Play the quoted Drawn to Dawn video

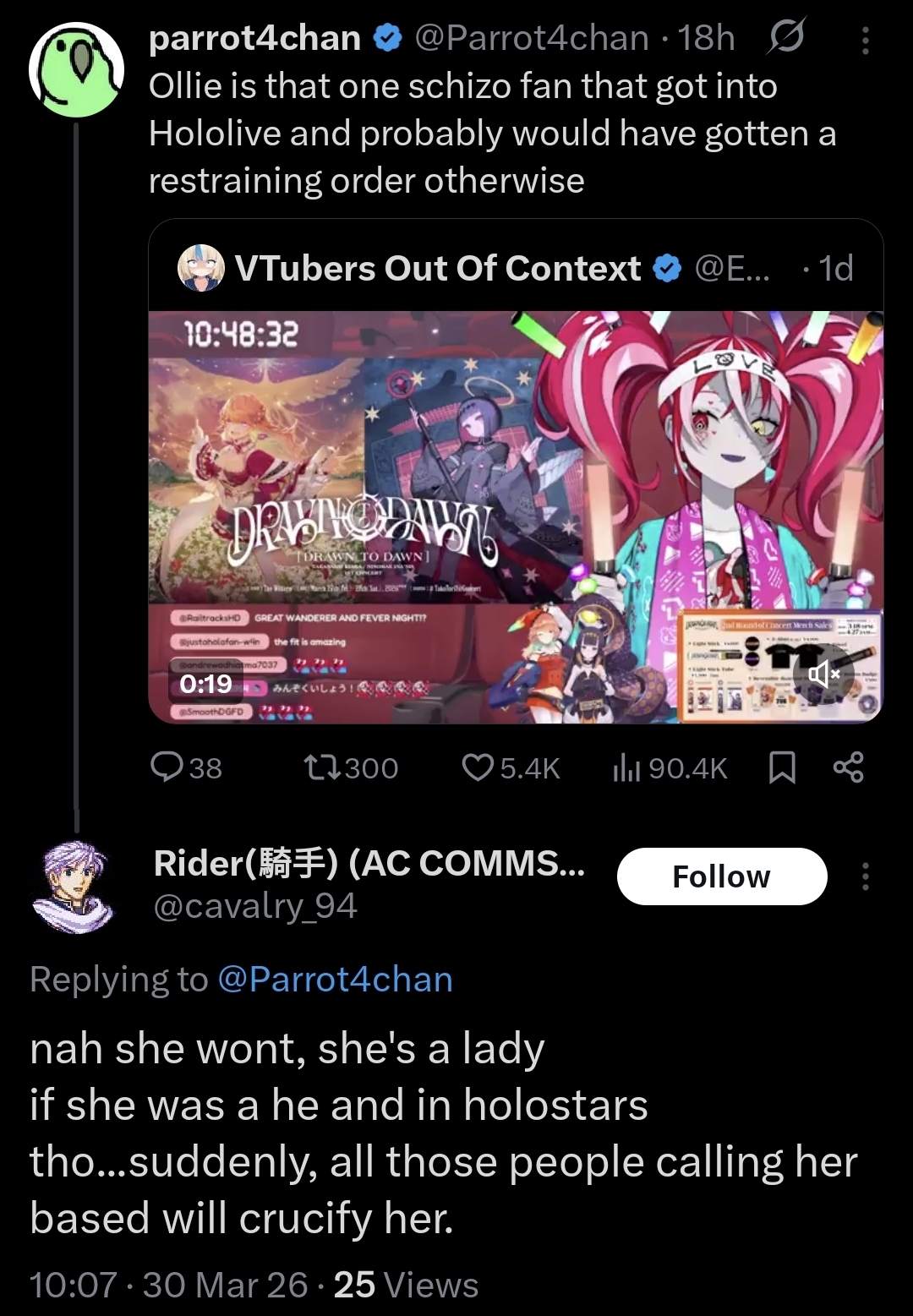tap(516, 517)
